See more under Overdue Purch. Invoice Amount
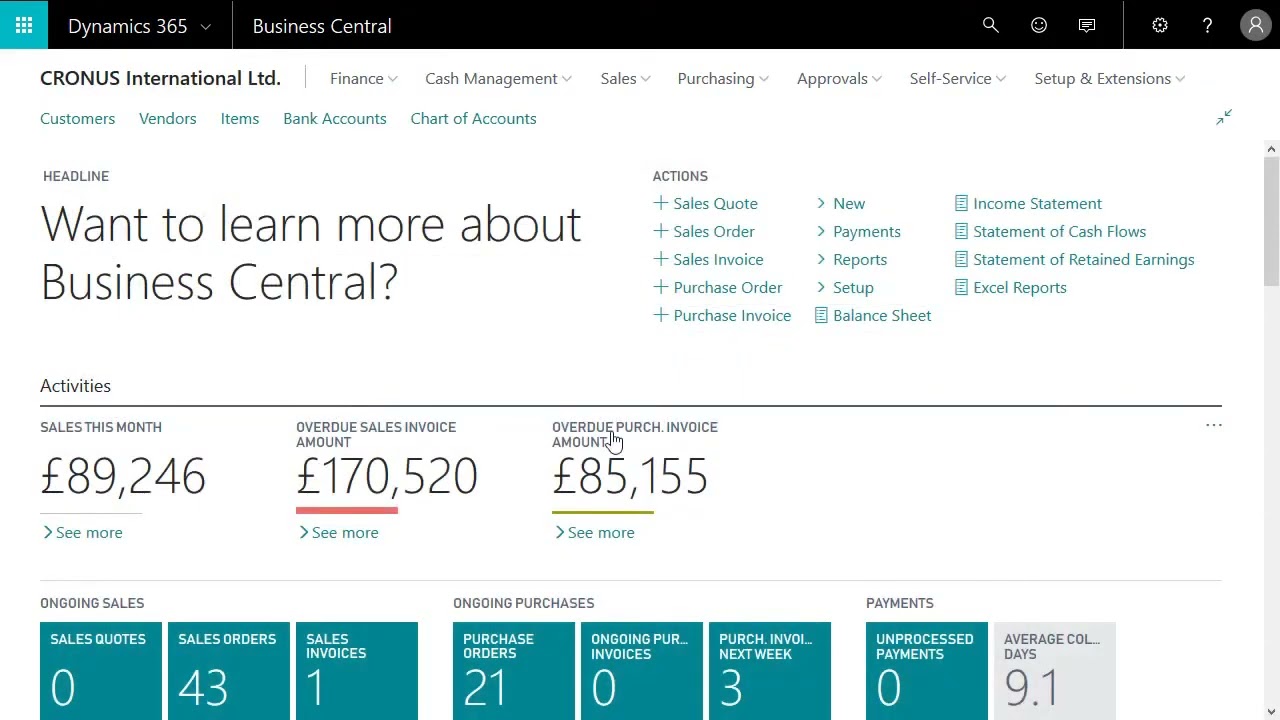The width and height of the screenshot is (1280, 720). [594, 532]
